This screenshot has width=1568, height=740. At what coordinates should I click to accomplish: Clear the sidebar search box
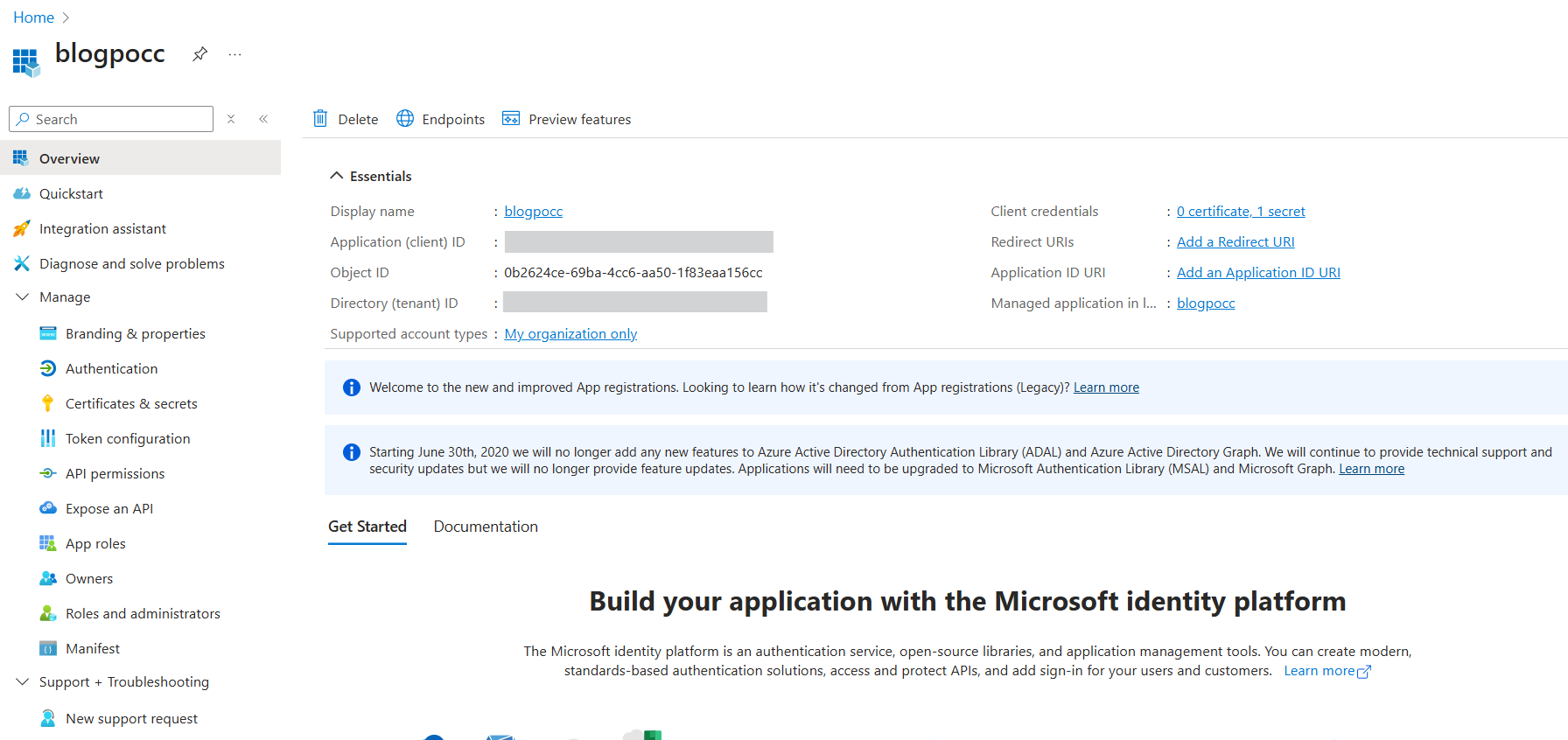(x=231, y=119)
